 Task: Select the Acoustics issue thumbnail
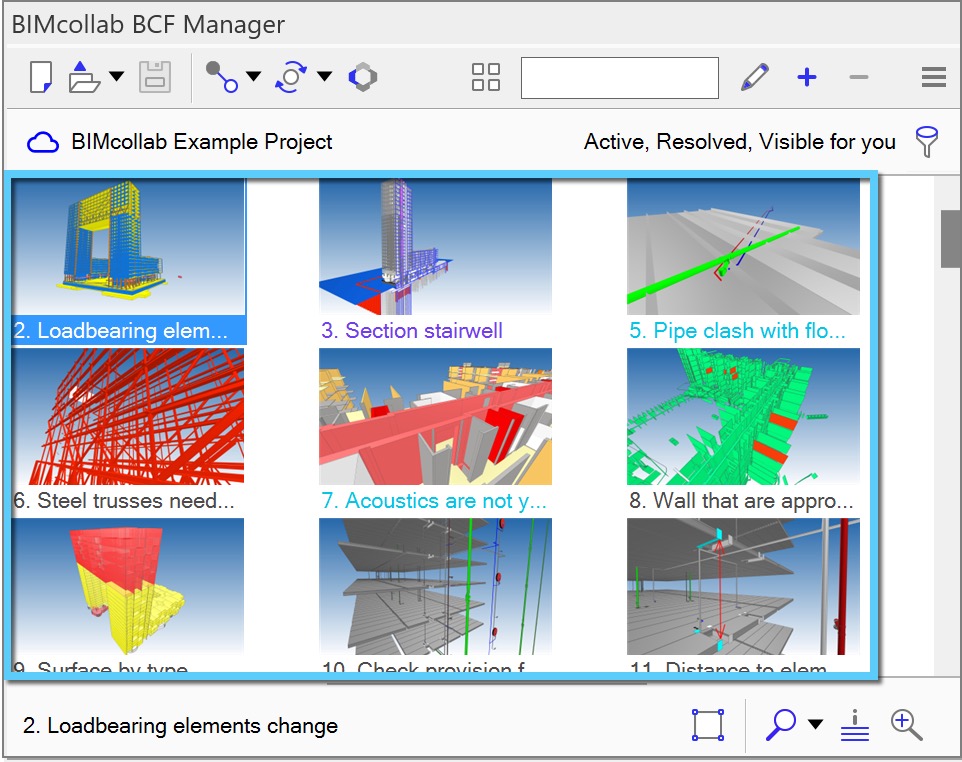coord(436,417)
